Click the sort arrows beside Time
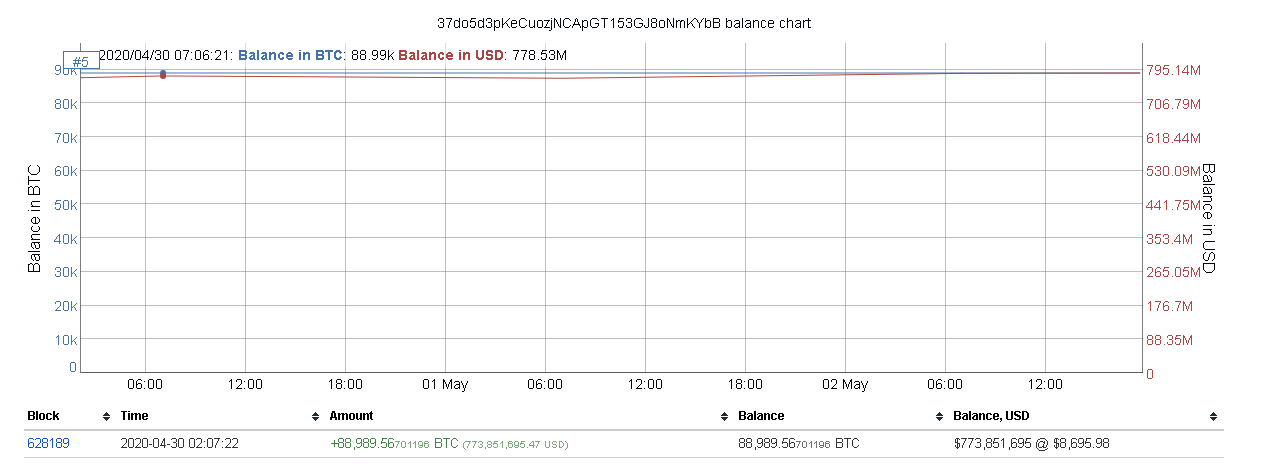 pyautogui.click(x=314, y=416)
